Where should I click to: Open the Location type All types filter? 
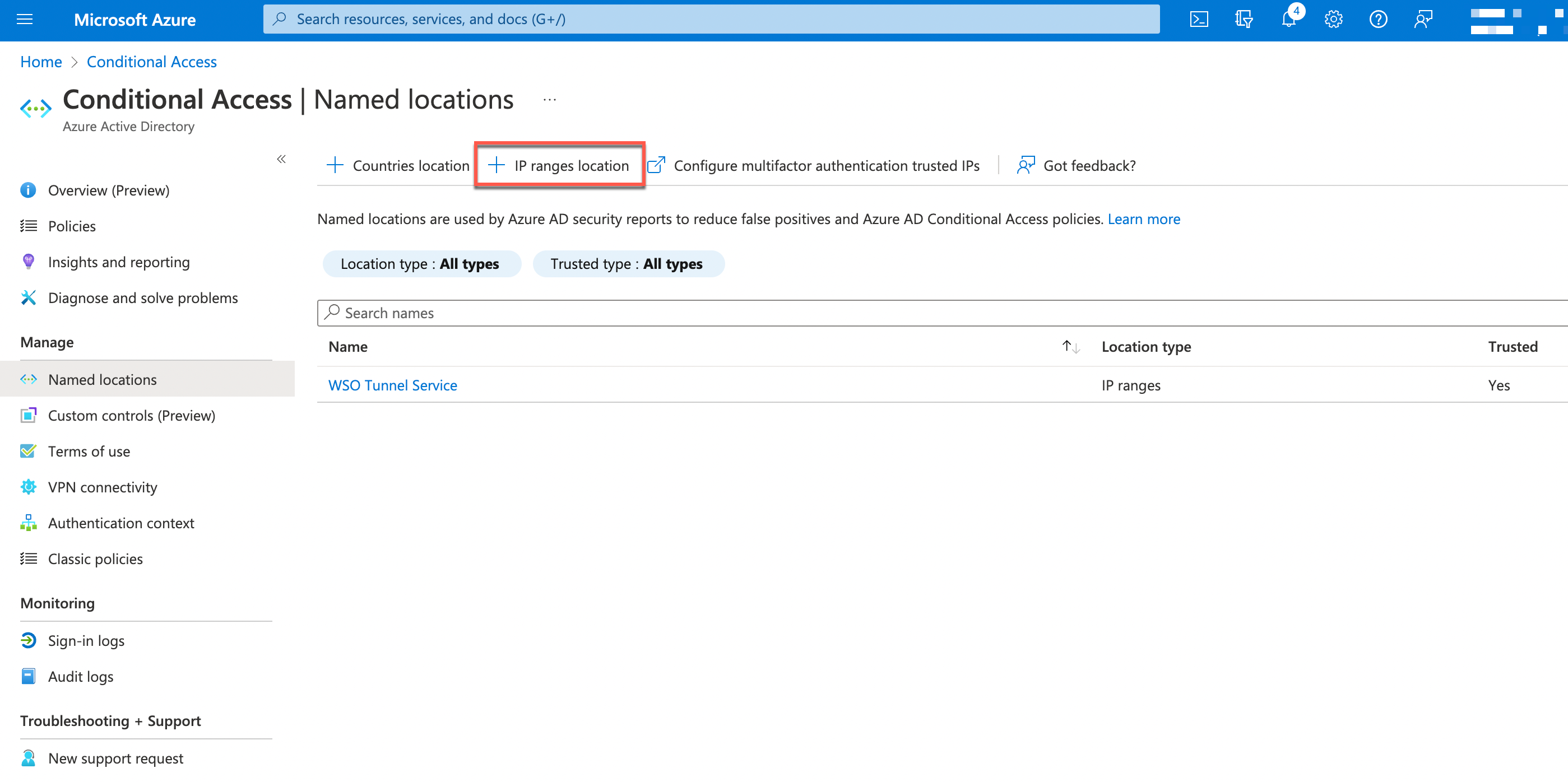click(421, 263)
